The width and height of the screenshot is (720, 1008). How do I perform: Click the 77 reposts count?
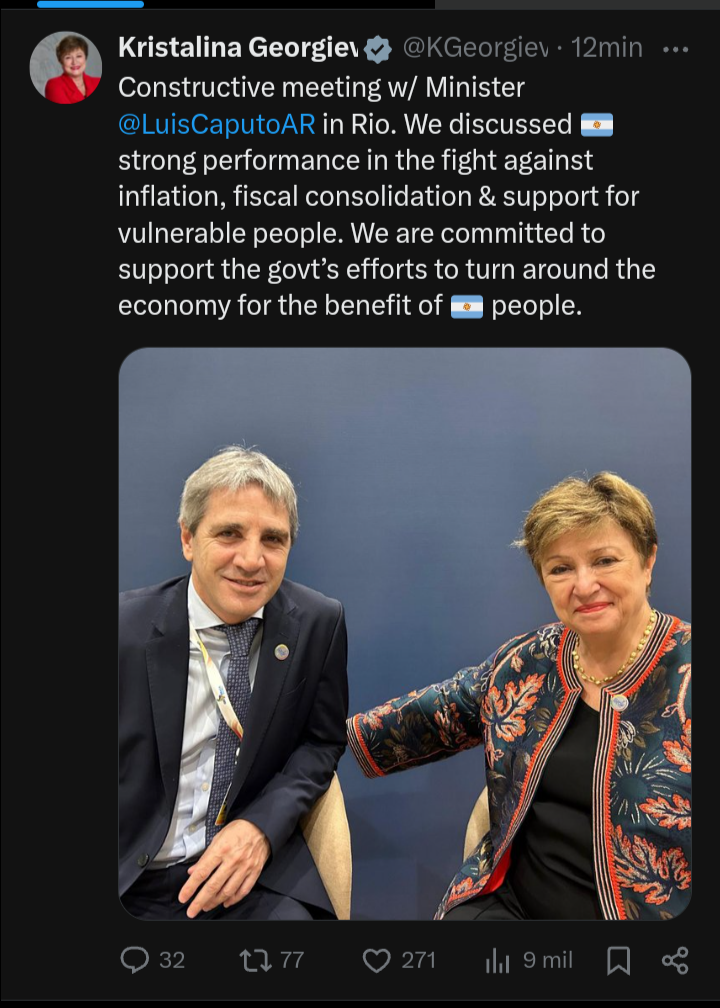[x=292, y=960]
